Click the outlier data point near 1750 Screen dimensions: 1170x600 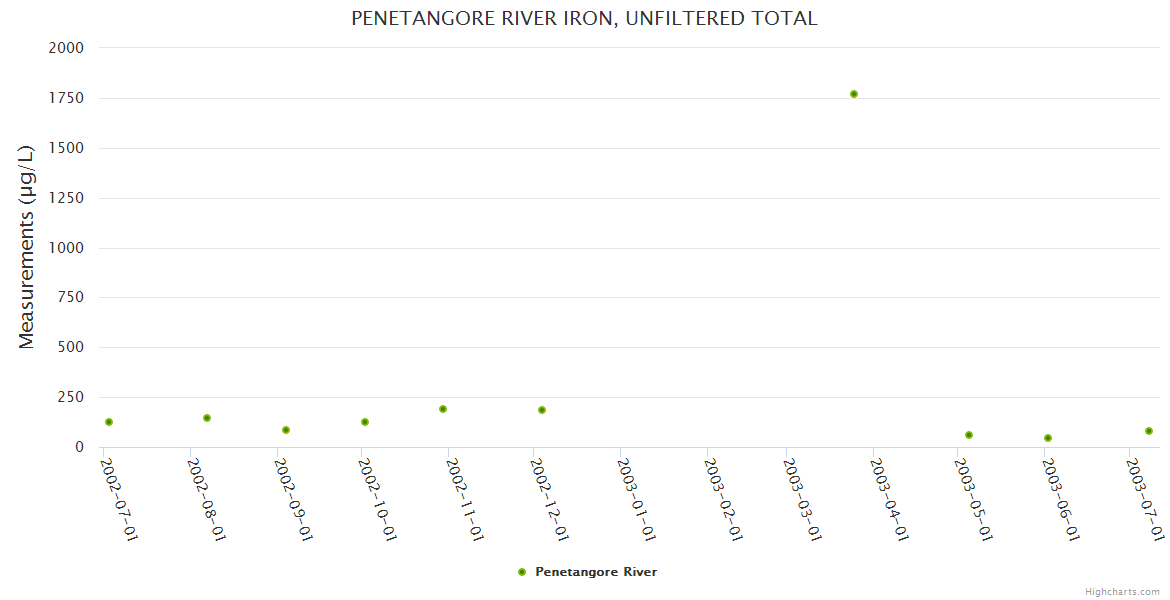854,94
